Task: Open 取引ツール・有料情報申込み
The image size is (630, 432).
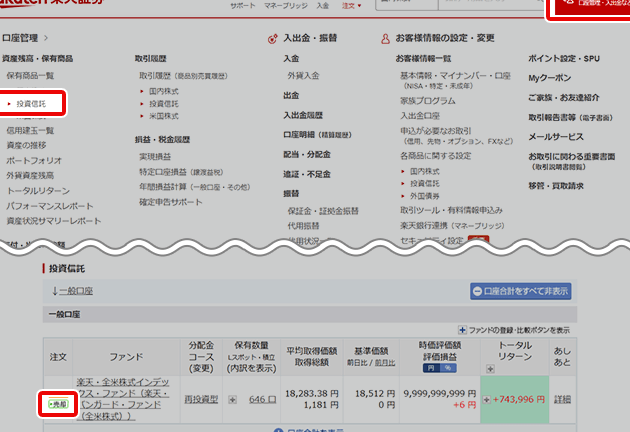Action: point(451,210)
